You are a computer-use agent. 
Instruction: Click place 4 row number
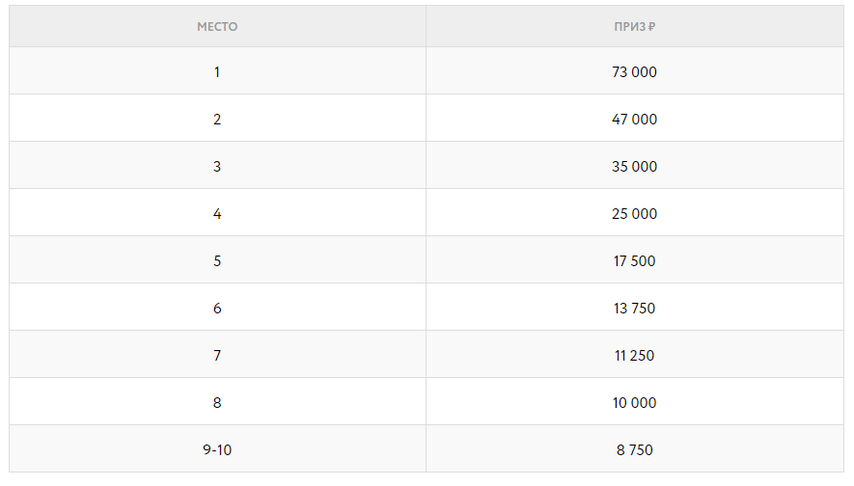[217, 212]
